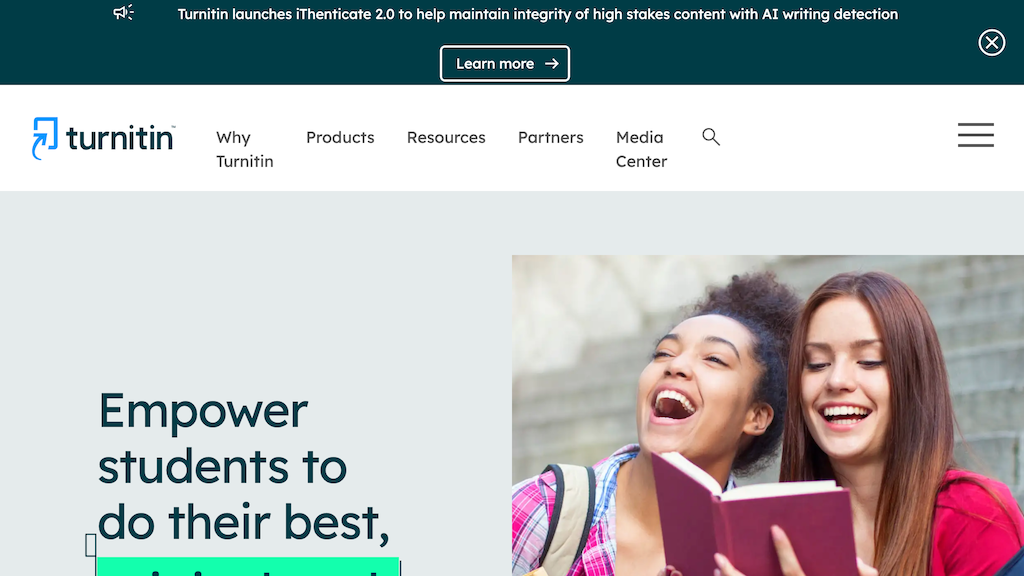The image size is (1024, 576).
Task: Click the Turnitin logo
Action: (x=104, y=138)
